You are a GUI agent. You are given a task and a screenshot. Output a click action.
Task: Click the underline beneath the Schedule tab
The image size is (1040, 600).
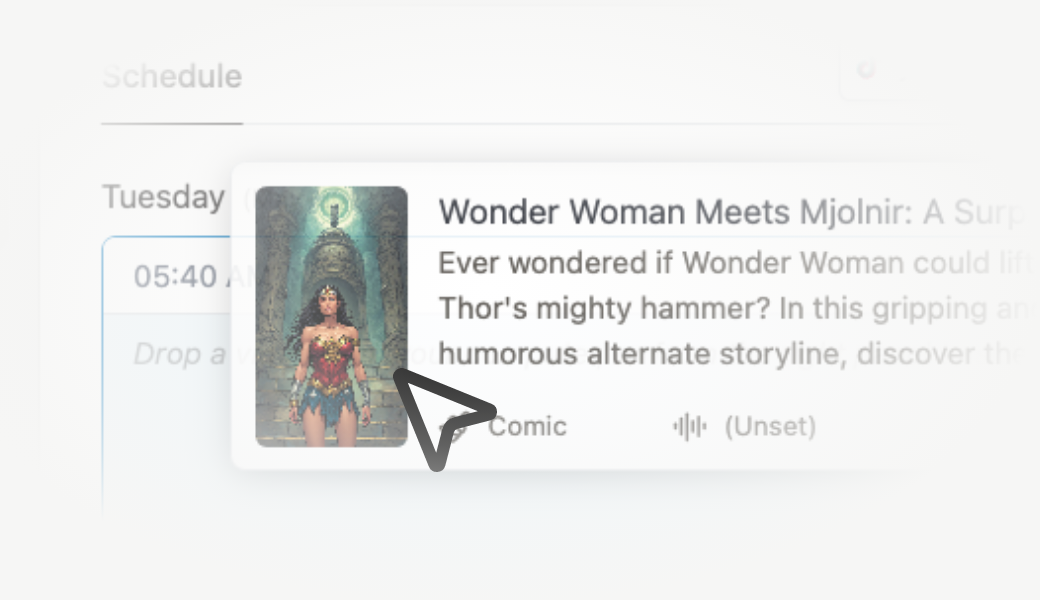(172, 123)
